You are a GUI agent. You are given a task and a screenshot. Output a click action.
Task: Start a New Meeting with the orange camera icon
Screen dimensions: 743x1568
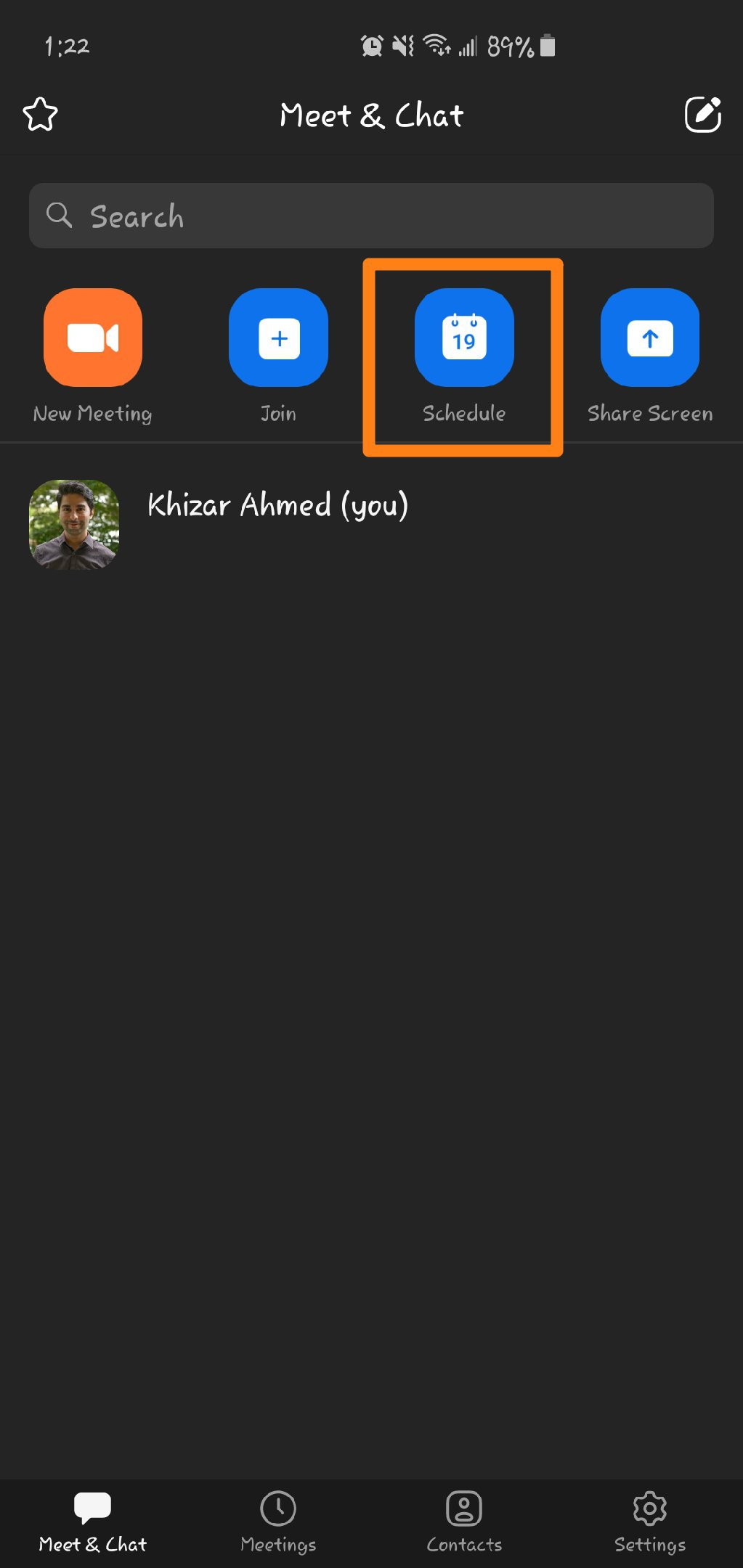[93, 338]
